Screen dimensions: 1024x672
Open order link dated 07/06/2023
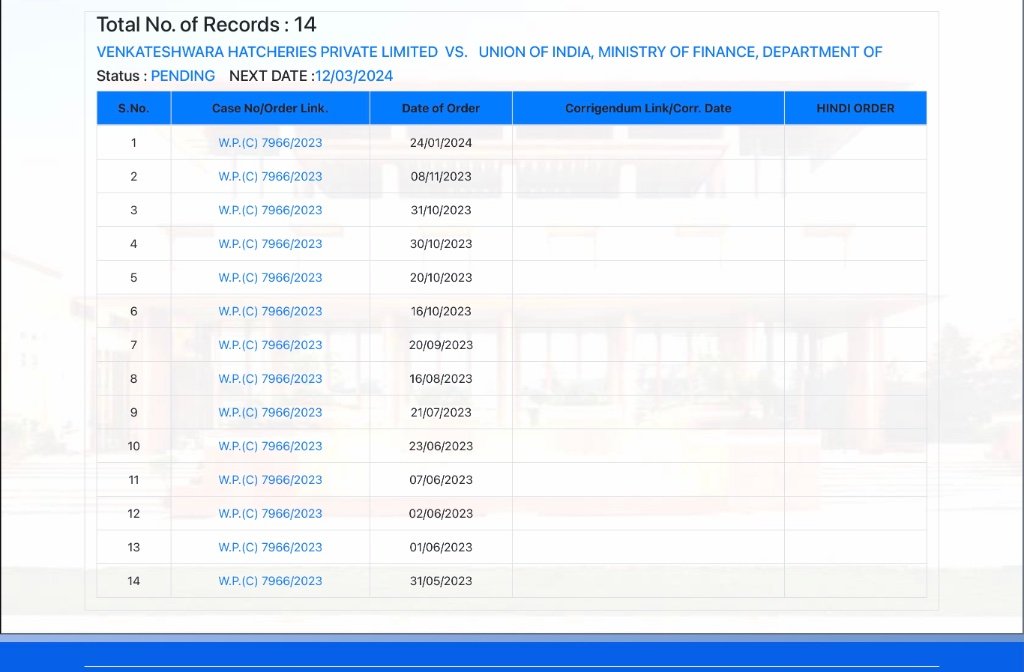coord(270,480)
